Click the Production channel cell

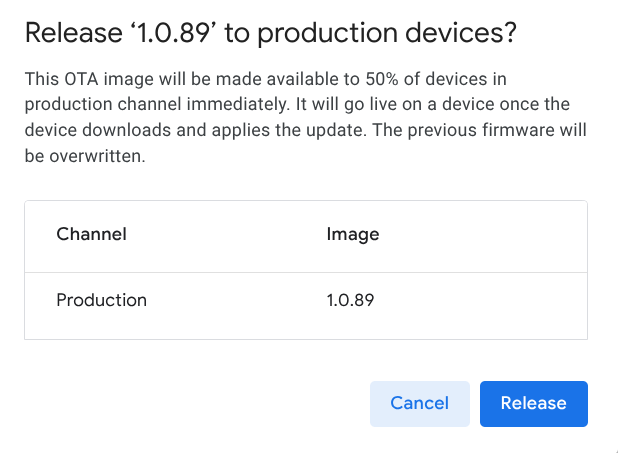(101, 300)
